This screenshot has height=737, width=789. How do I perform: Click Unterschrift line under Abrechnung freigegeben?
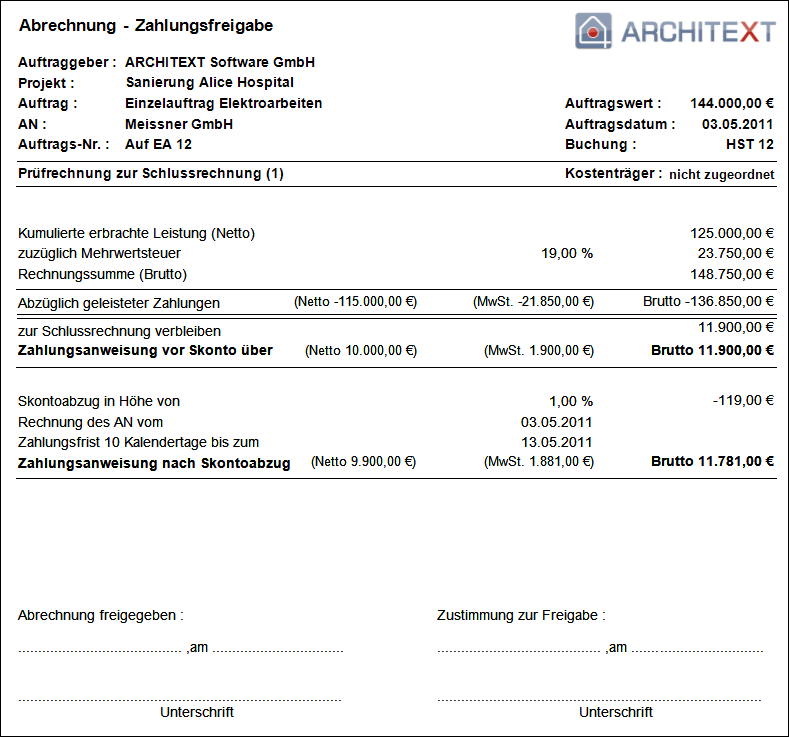pyautogui.click(x=180, y=700)
